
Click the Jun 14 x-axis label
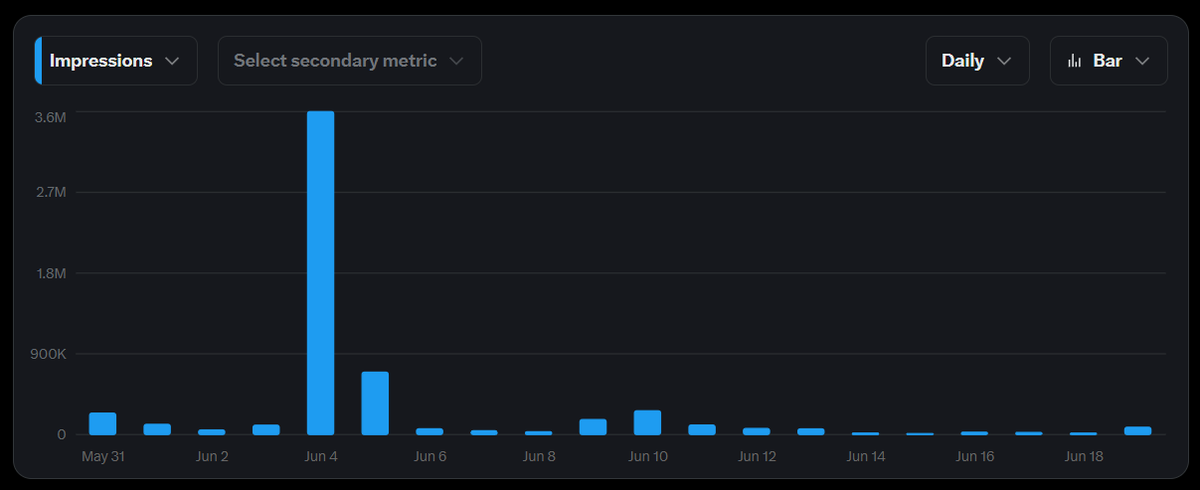click(x=866, y=457)
